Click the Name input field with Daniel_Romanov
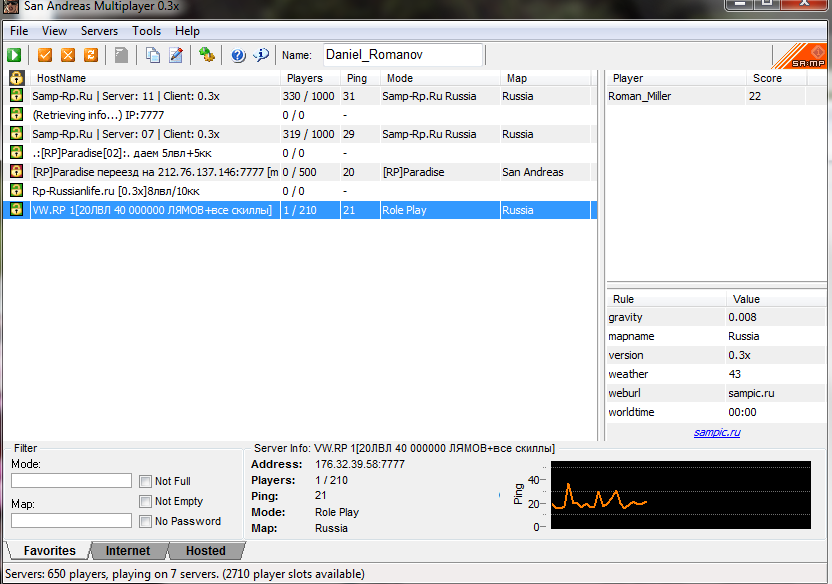832x584 pixels. click(x=403, y=55)
